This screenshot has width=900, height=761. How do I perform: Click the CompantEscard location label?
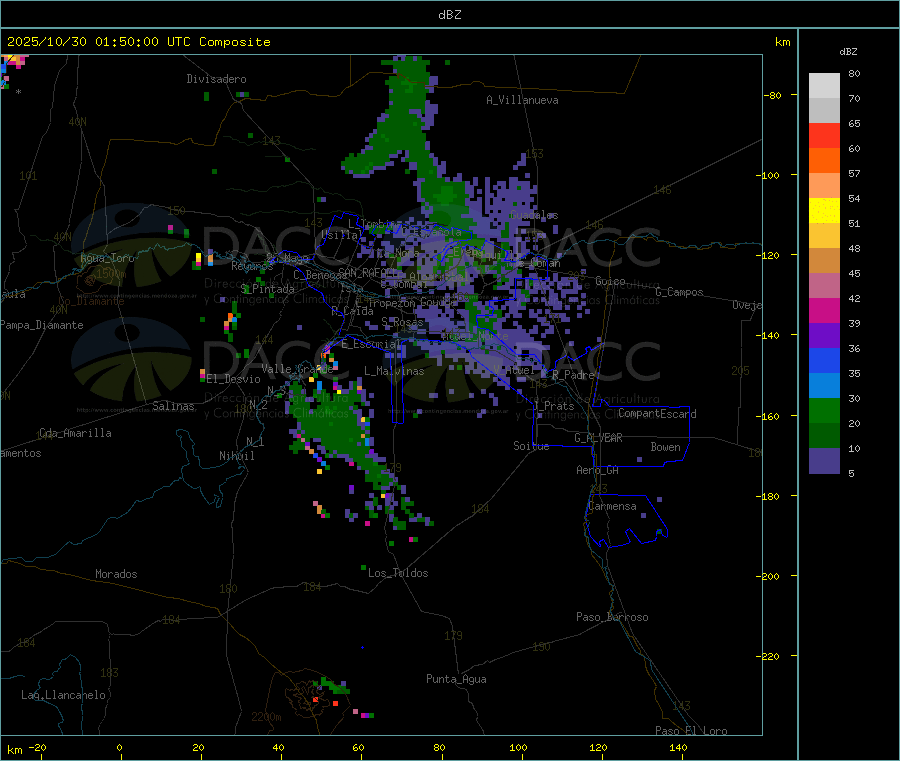coord(657,414)
